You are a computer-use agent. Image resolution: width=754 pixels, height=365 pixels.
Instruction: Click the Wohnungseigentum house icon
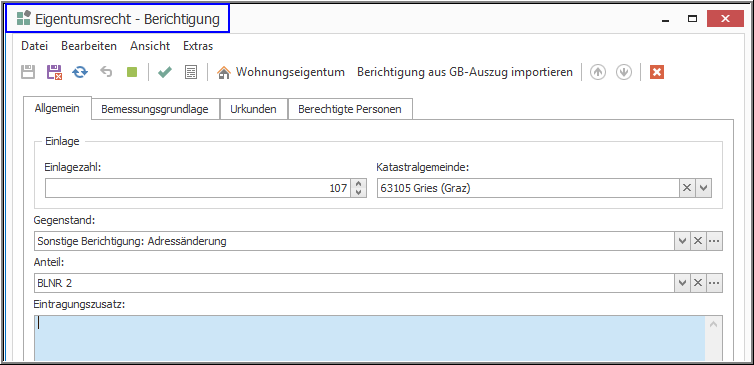(x=224, y=73)
